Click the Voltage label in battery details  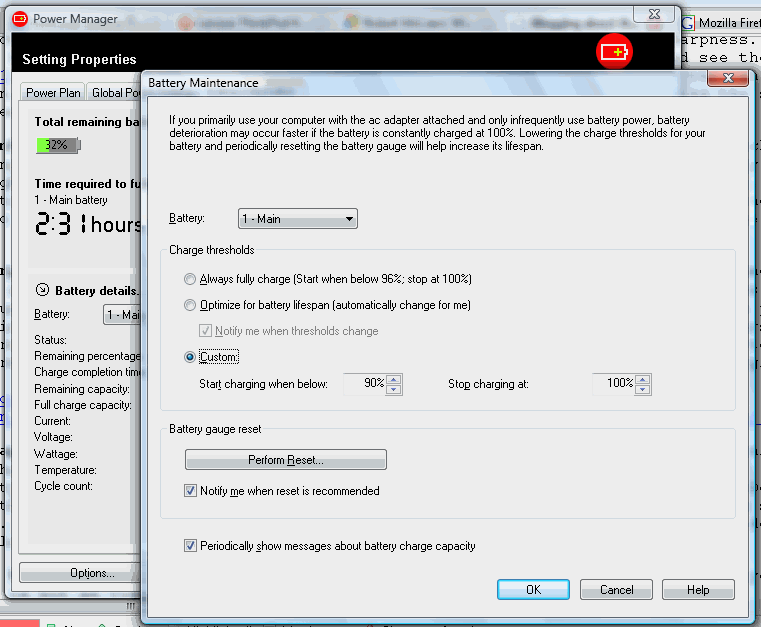tap(53, 437)
